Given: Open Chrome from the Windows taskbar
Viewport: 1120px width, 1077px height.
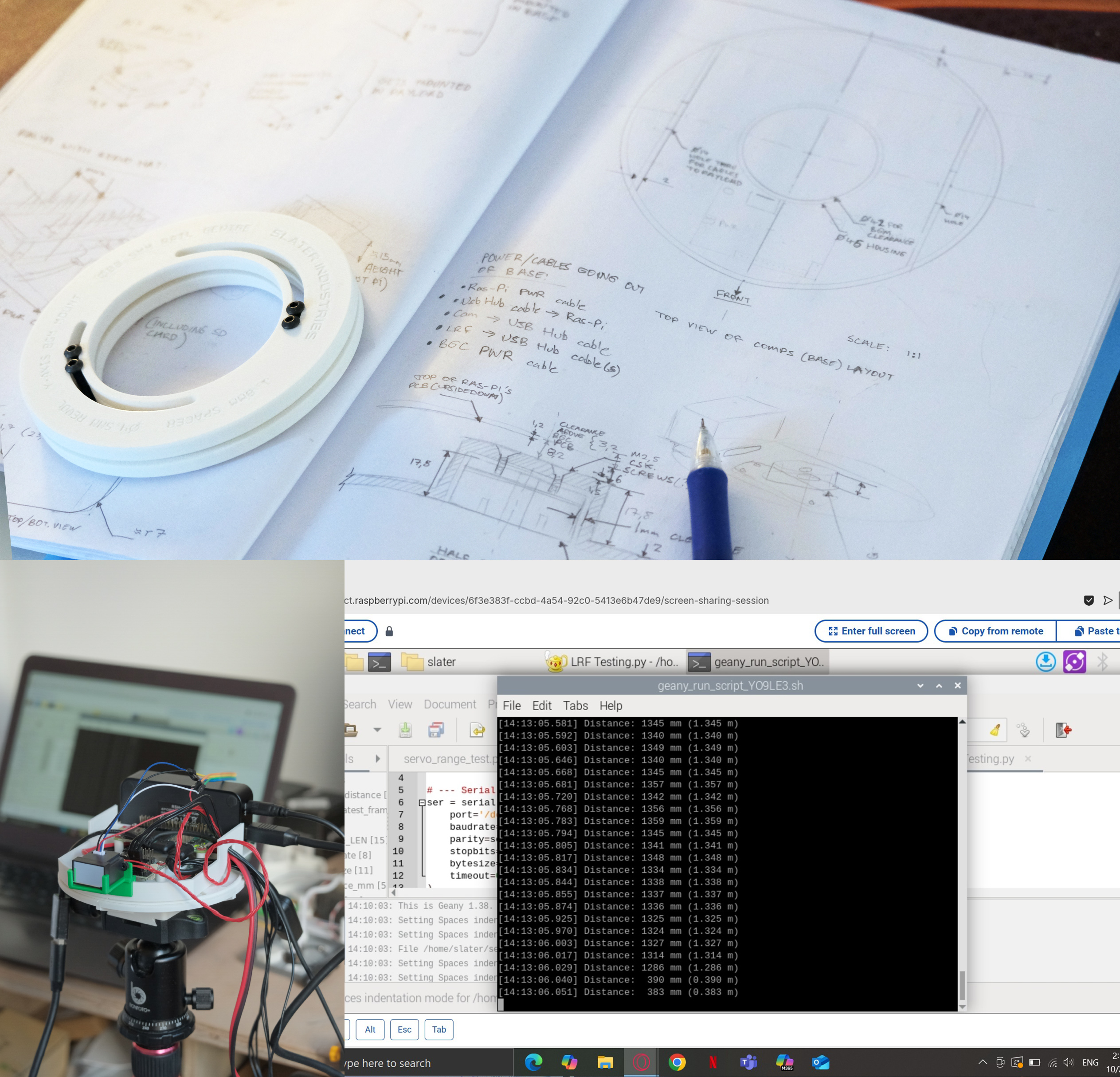Looking at the screenshot, I should 677,1063.
